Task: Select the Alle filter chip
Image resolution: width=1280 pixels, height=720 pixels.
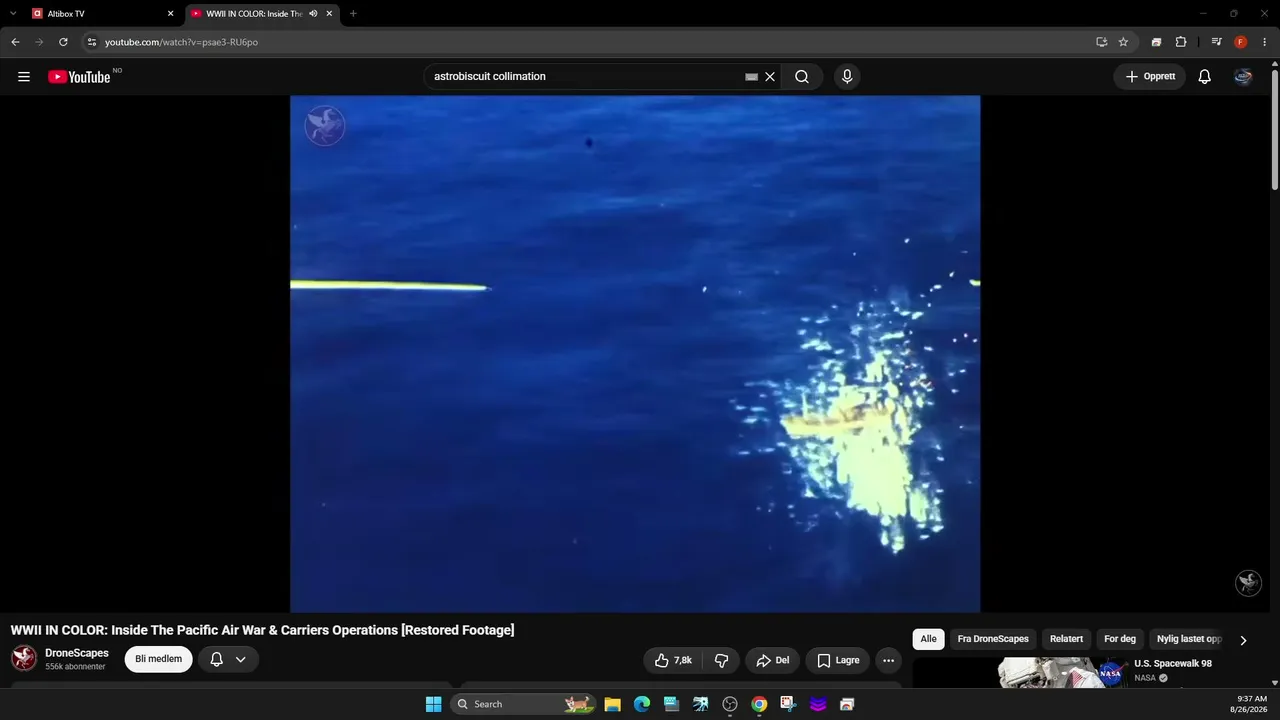Action: point(928,639)
